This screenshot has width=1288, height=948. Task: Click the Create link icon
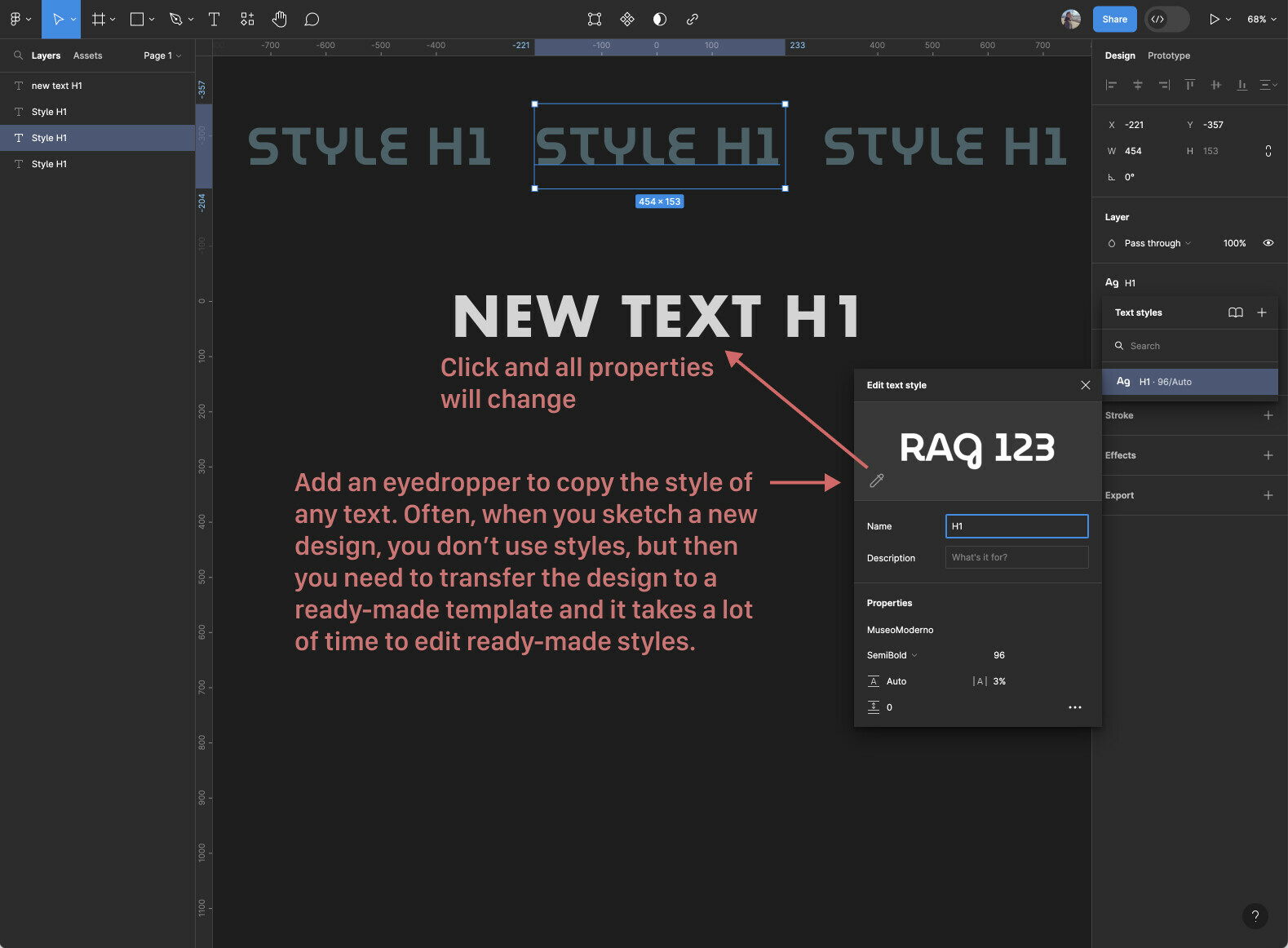[x=693, y=19]
